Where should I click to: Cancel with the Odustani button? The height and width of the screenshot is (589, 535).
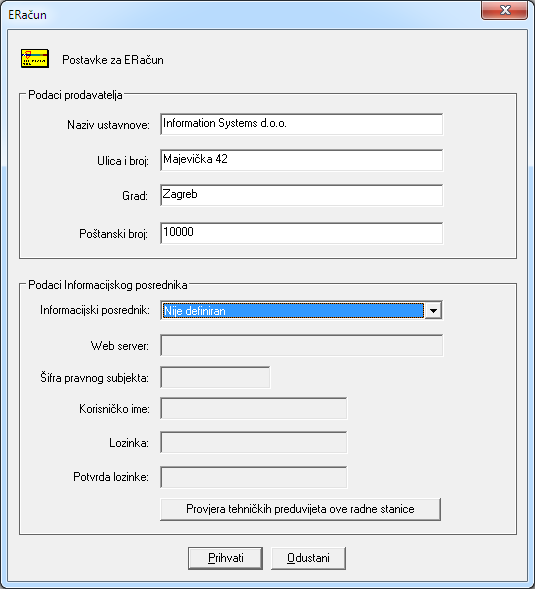[308, 558]
